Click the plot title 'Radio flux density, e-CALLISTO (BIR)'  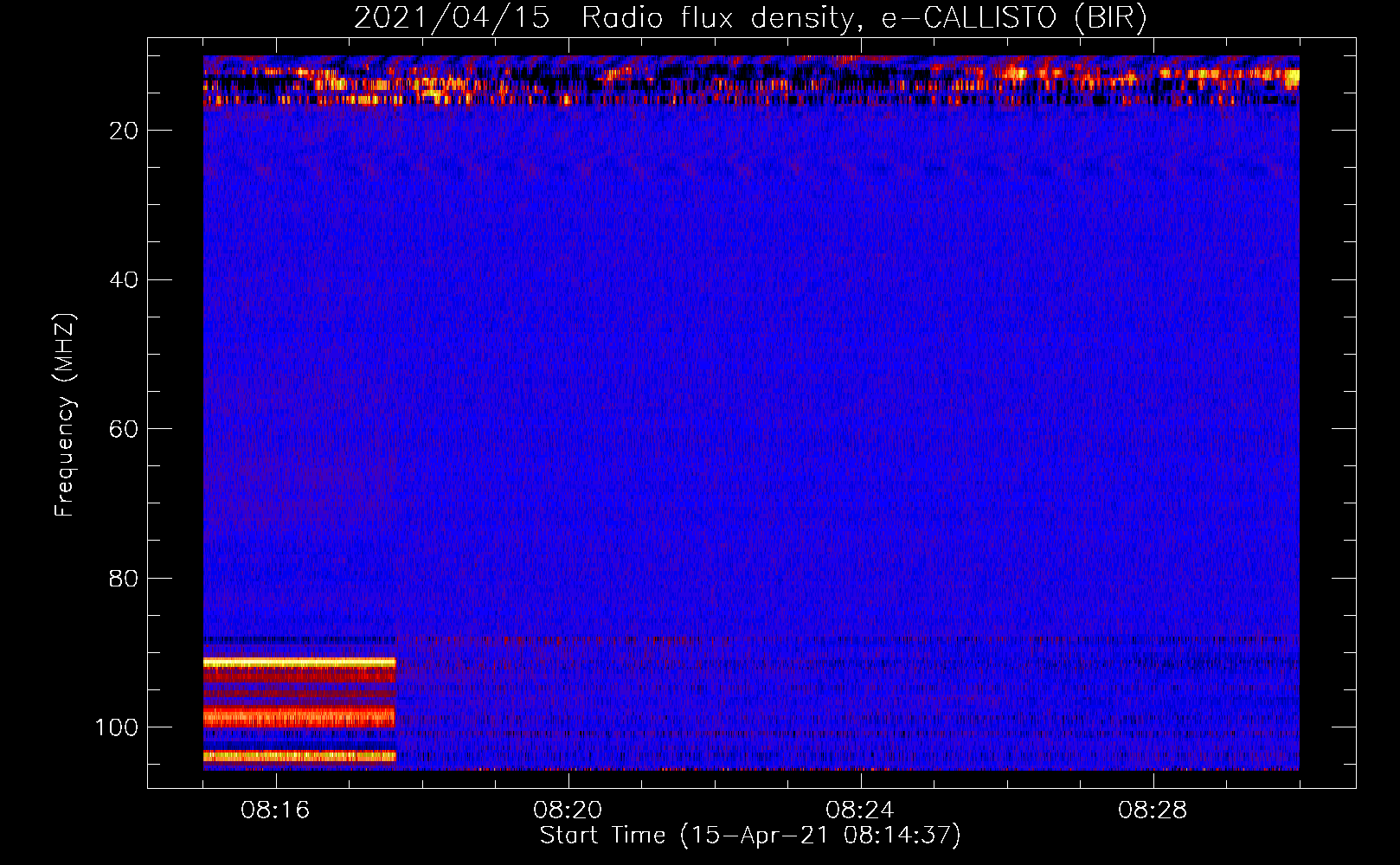pos(864,17)
